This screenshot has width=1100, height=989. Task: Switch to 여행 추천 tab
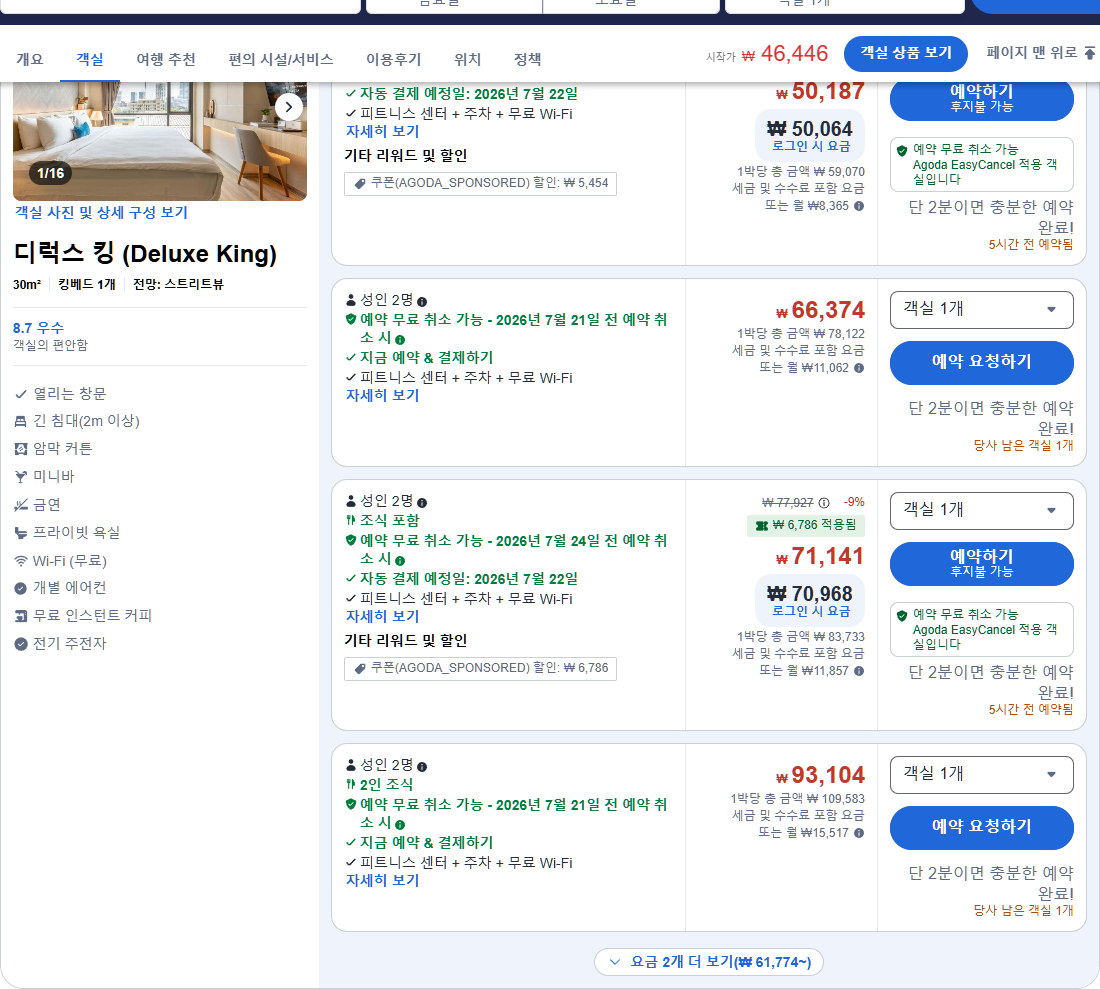point(166,60)
